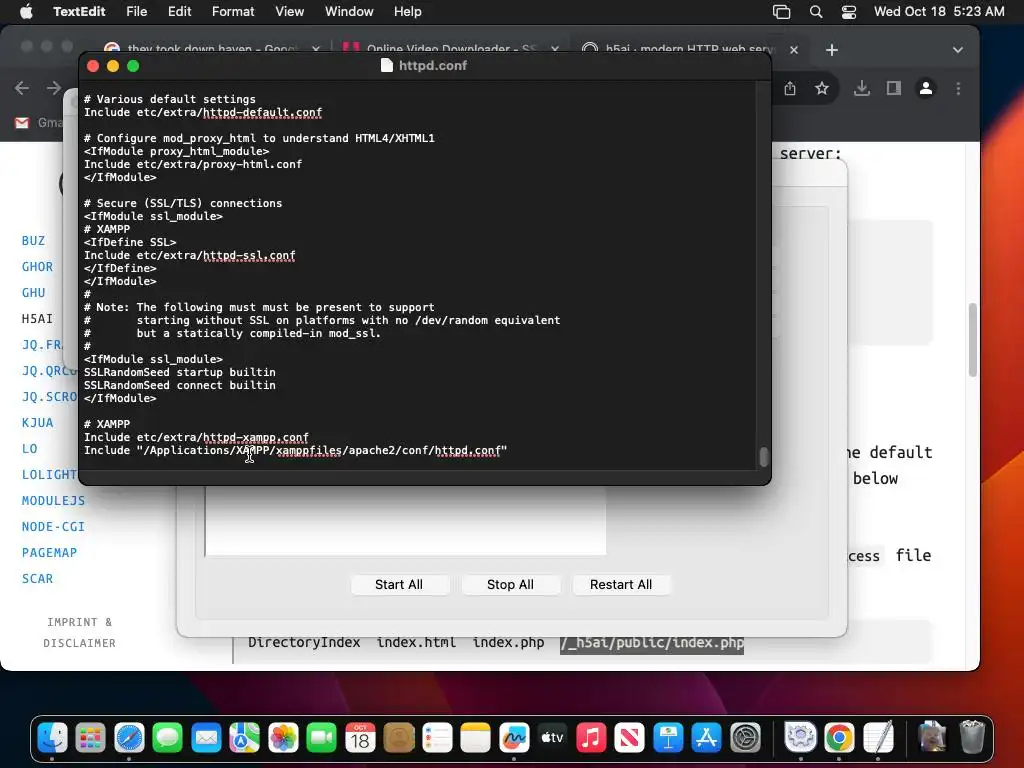The height and width of the screenshot is (768, 1024).
Task: Open Apple TV in the dock
Action: click(x=552, y=739)
